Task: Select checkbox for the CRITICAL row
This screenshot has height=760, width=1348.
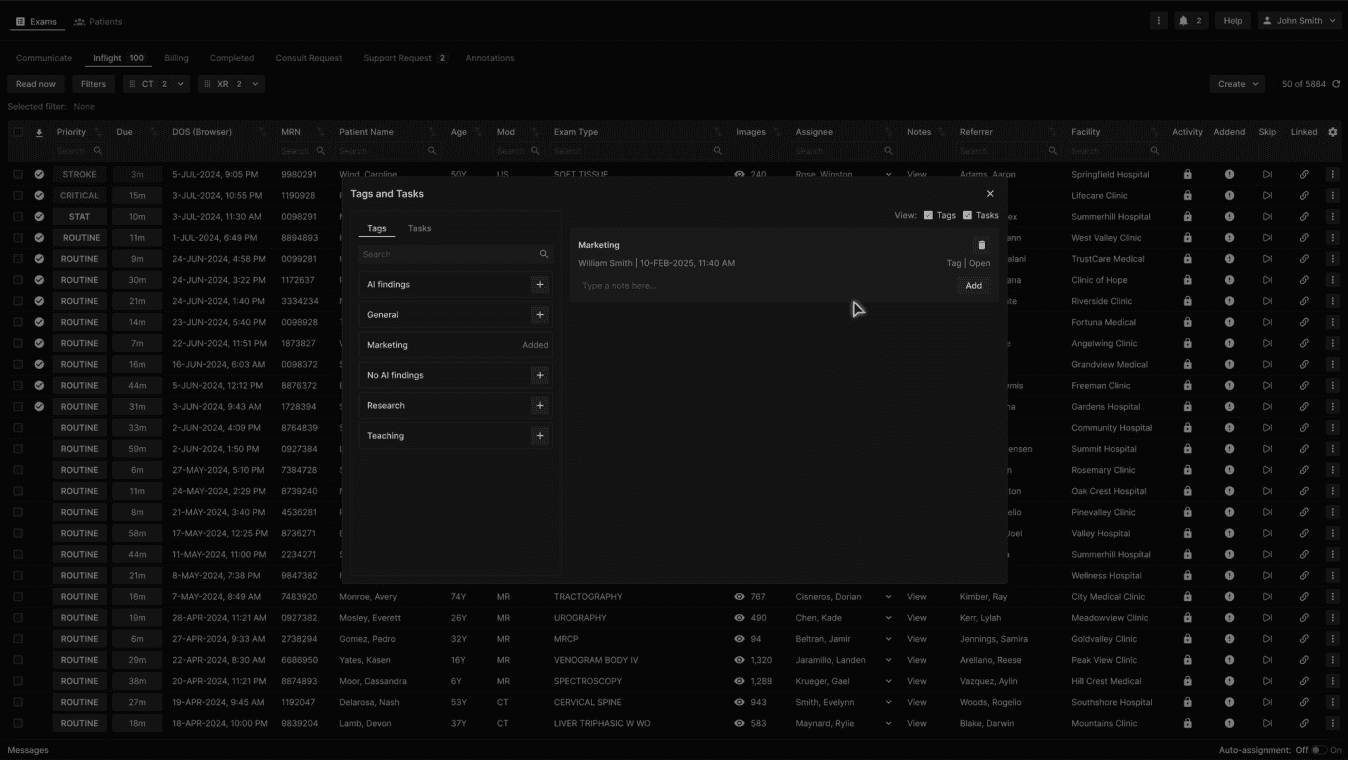Action: click(x=18, y=196)
